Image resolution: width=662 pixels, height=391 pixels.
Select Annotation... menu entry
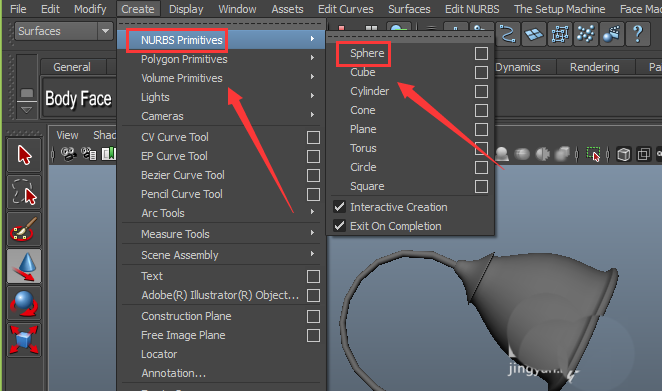(x=174, y=373)
